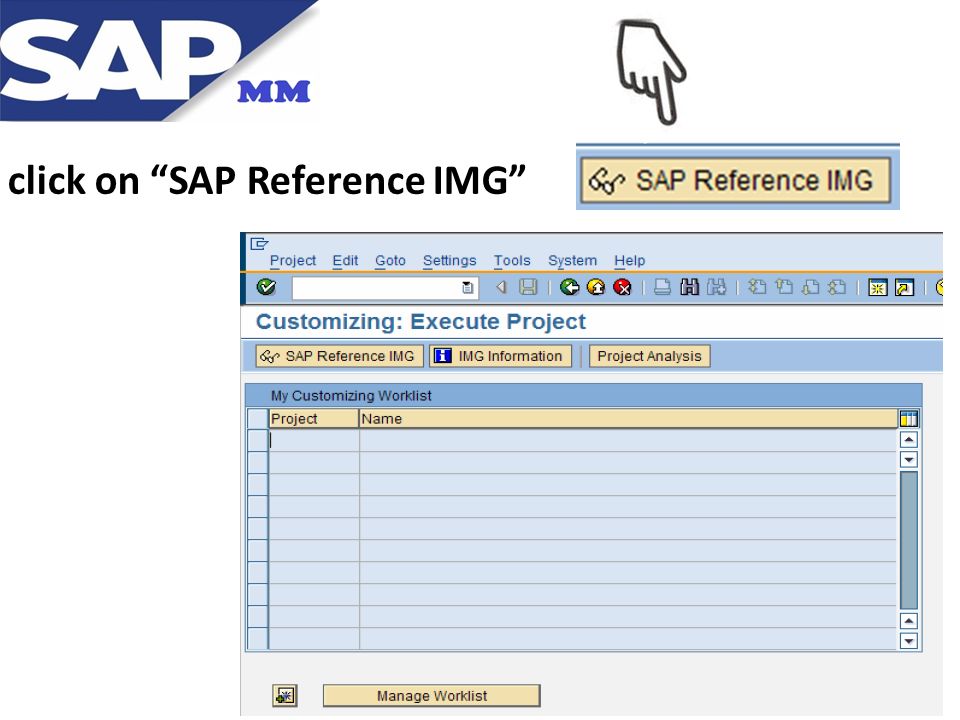Open table column configuration icon beside Name header

click(909, 419)
